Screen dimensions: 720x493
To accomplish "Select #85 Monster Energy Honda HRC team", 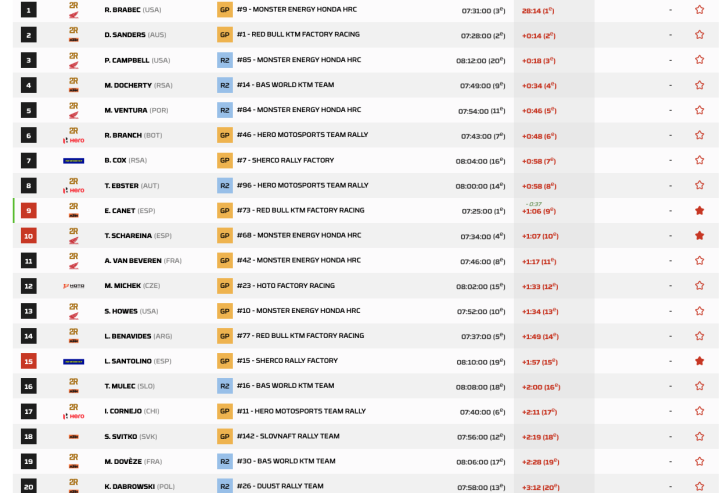I will pos(299,60).
